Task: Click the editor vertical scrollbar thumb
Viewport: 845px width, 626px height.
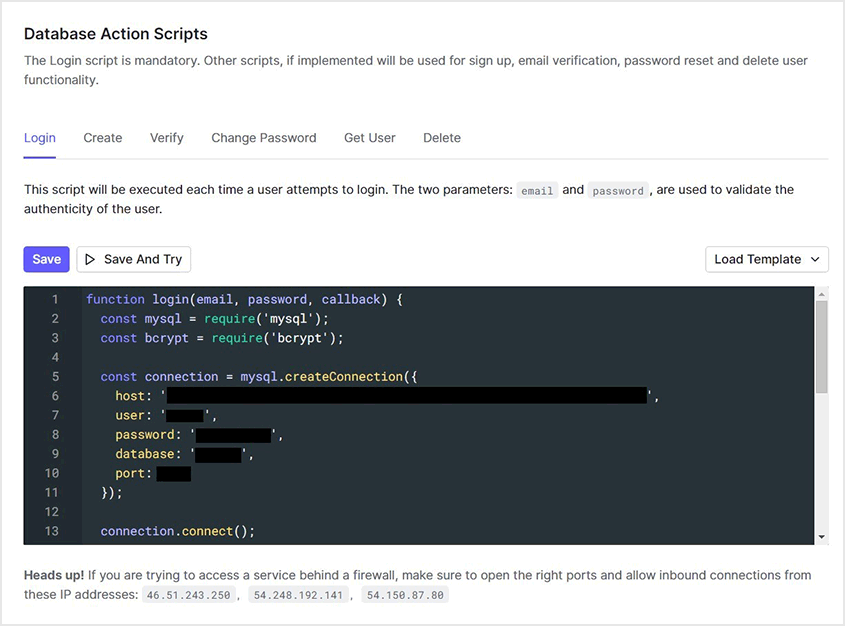Action: pos(822,345)
